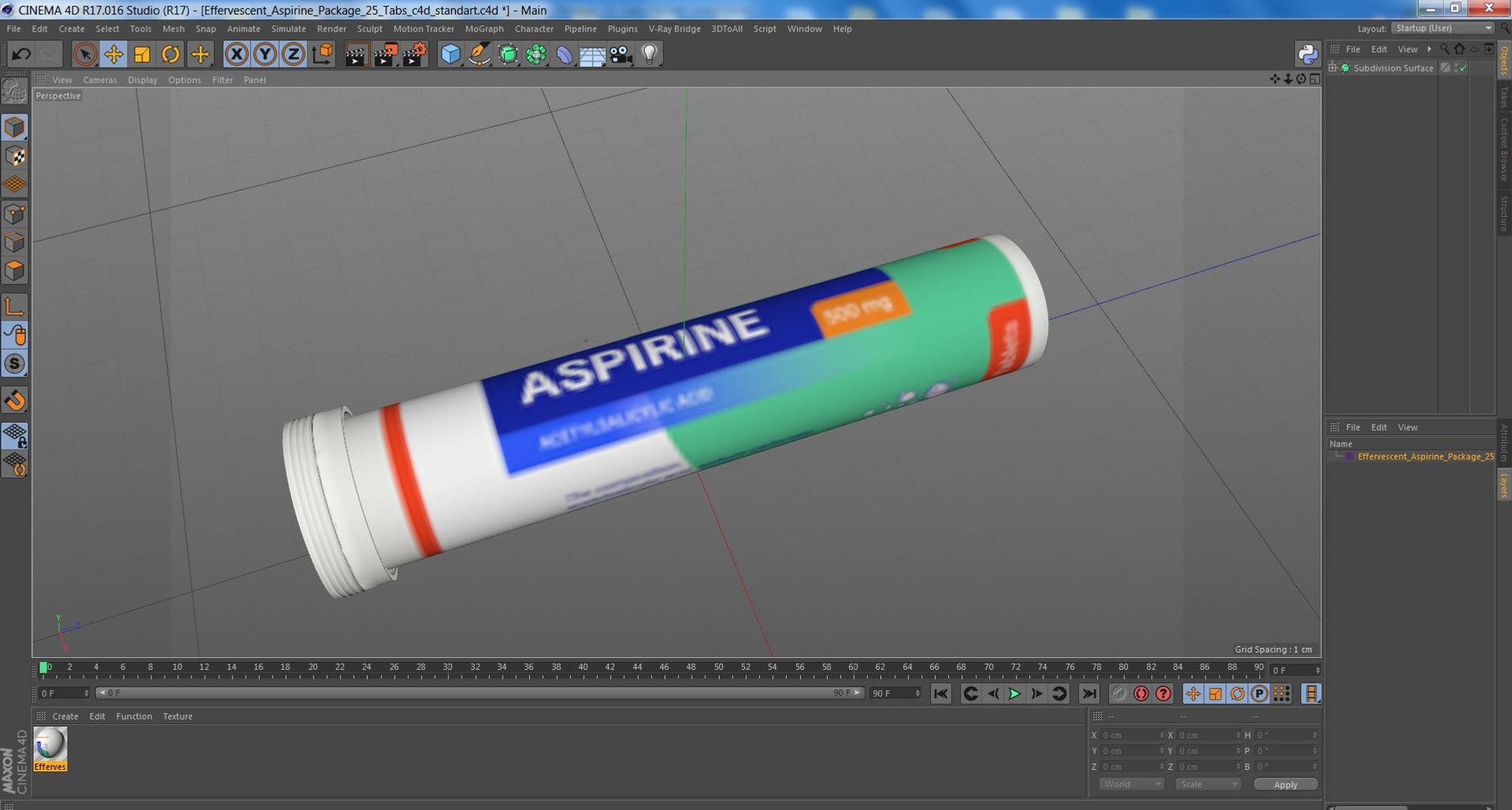
Task: Click the X position field
Action: tap(1132, 735)
